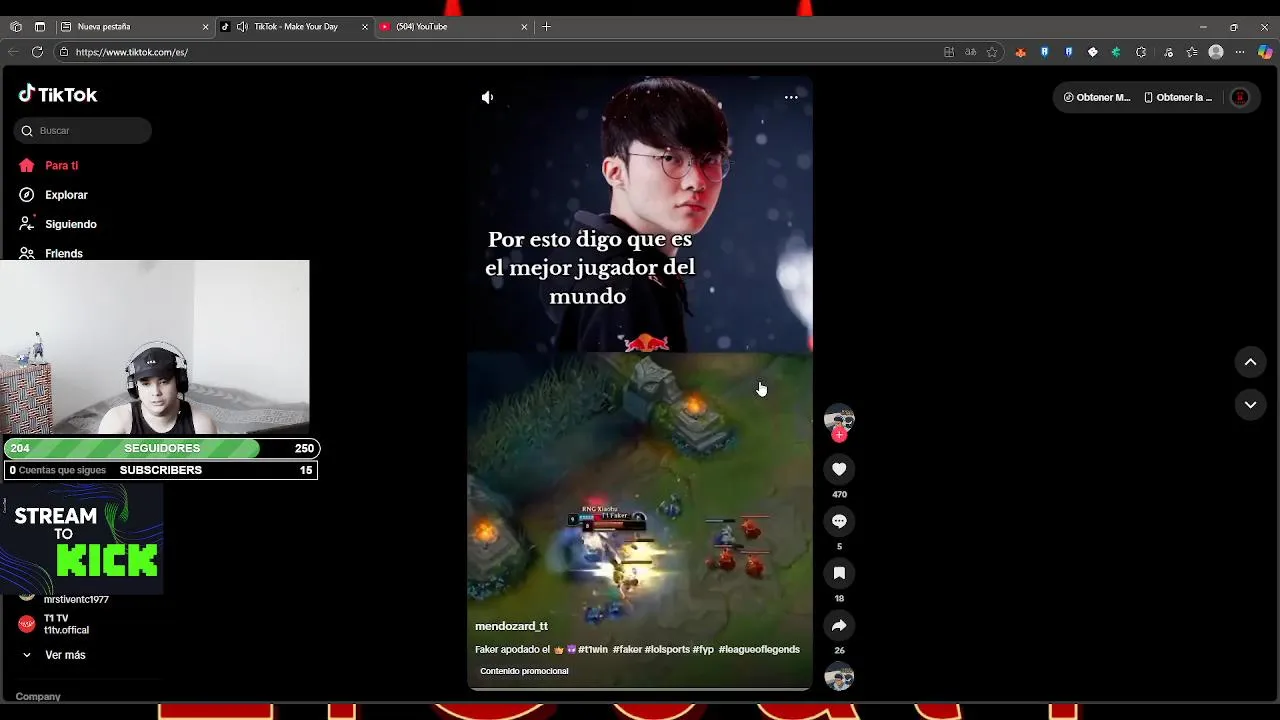
Task: Click the Contenido promocional label
Action: pos(524,671)
